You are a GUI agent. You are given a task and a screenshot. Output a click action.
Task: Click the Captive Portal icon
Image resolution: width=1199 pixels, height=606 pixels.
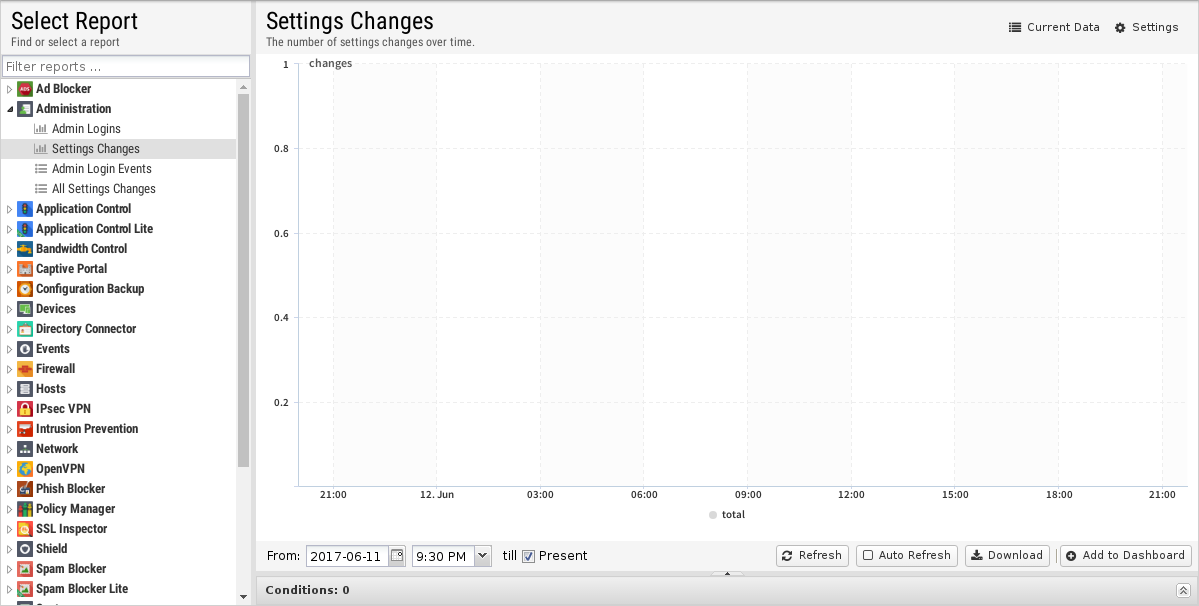[x=24, y=269]
